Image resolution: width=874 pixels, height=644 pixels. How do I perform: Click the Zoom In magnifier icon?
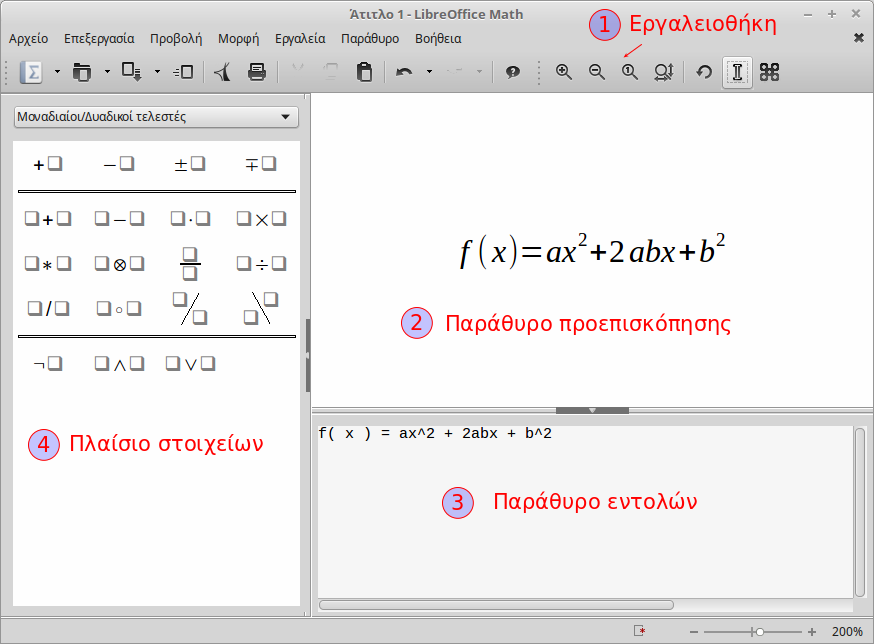pyautogui.click(x=564, y=72)
